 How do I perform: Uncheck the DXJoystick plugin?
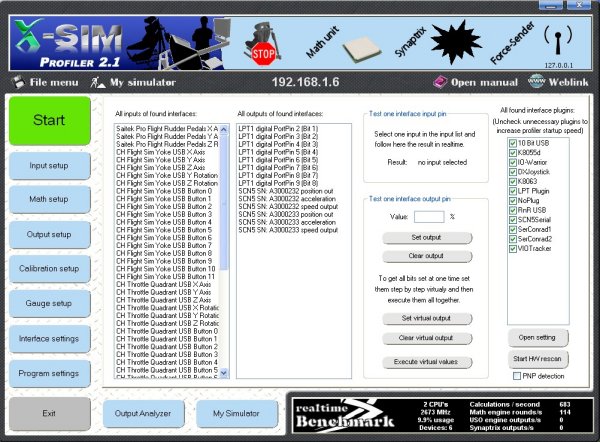coord(513,172)
